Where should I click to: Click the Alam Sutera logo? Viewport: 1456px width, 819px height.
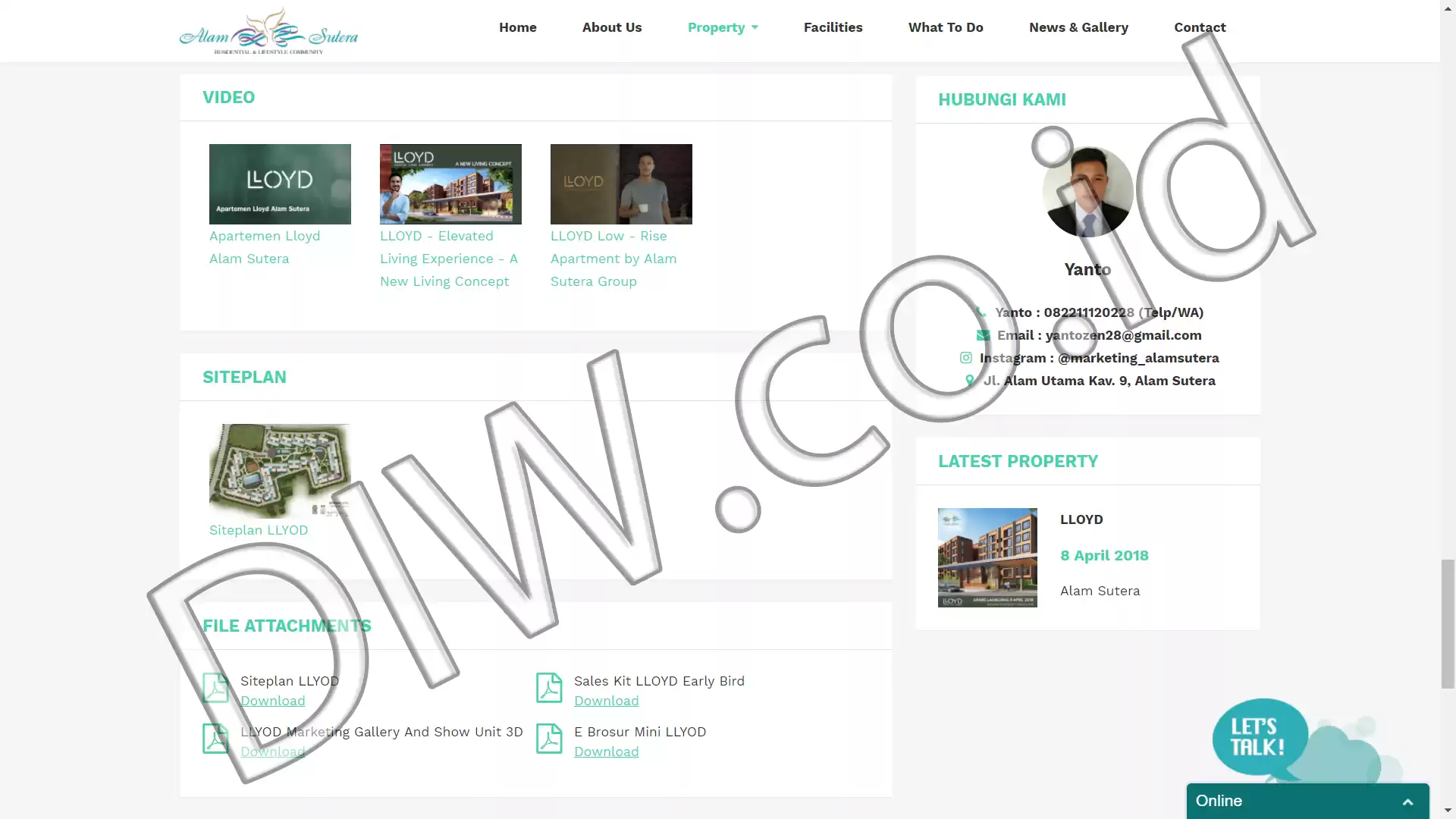click(268, 31)
